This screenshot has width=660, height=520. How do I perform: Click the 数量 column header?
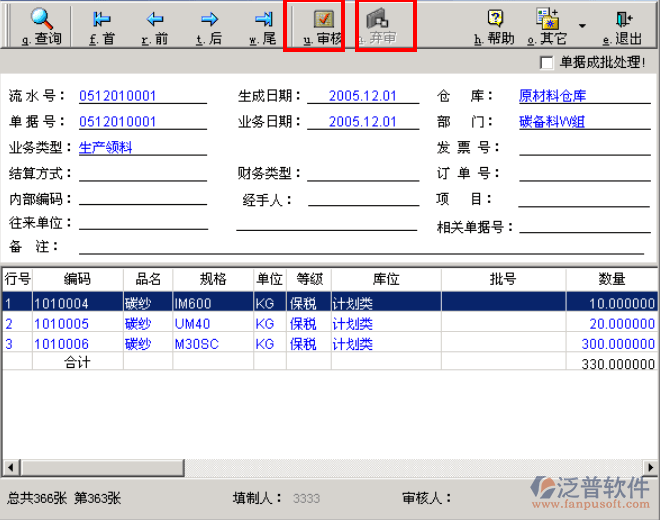click(x=612, y=279)
